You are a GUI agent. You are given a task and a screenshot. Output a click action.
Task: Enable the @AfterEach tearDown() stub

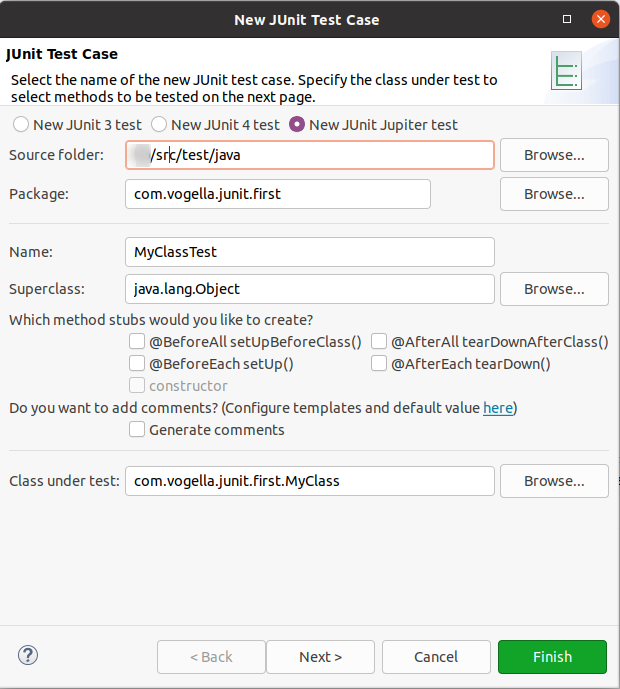[379, 364]
